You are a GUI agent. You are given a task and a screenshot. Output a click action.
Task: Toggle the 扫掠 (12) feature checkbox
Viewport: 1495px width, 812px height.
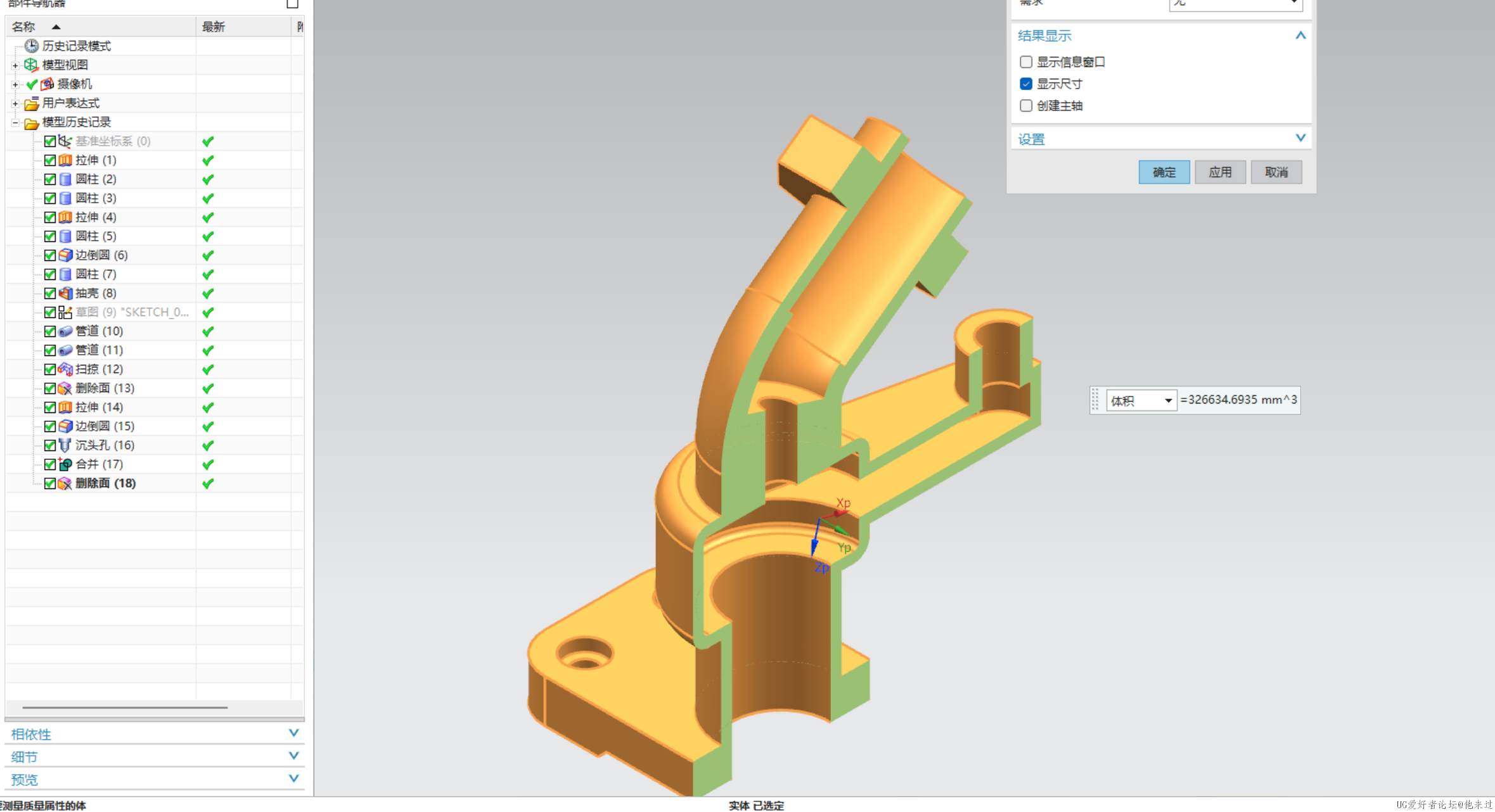(50, 369)
